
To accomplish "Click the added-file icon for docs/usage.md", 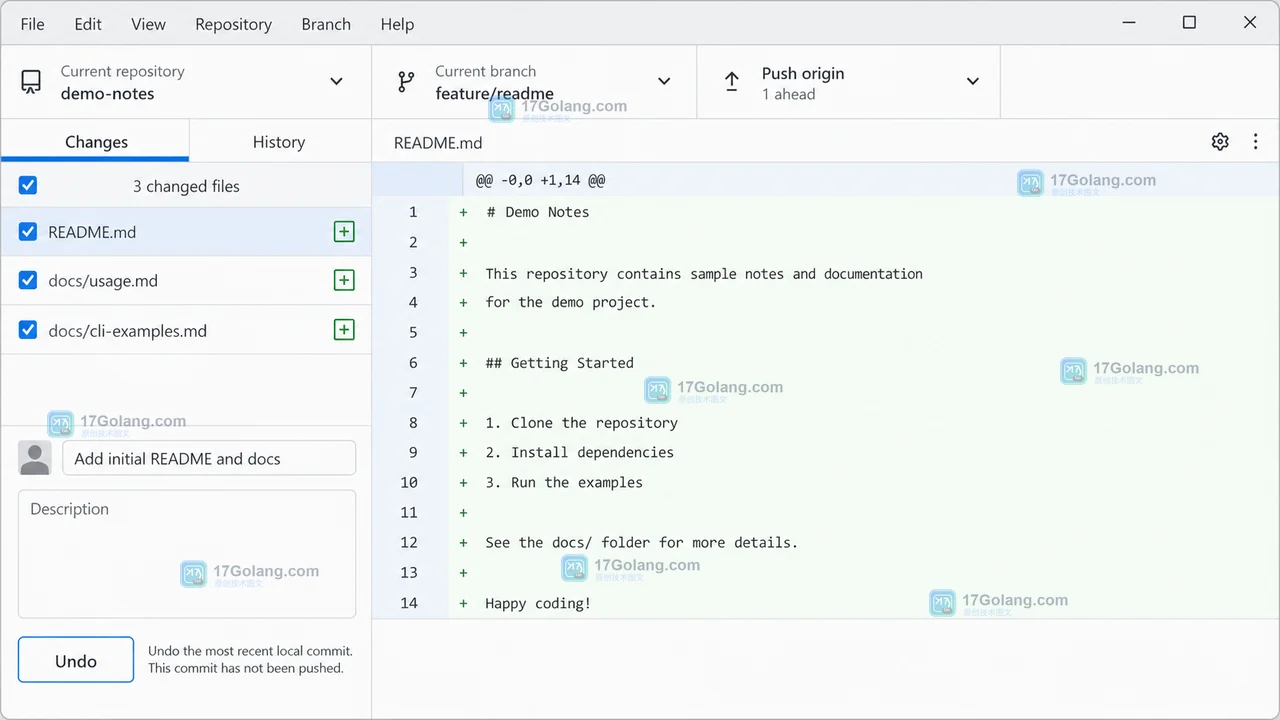I will click(344, 281).
